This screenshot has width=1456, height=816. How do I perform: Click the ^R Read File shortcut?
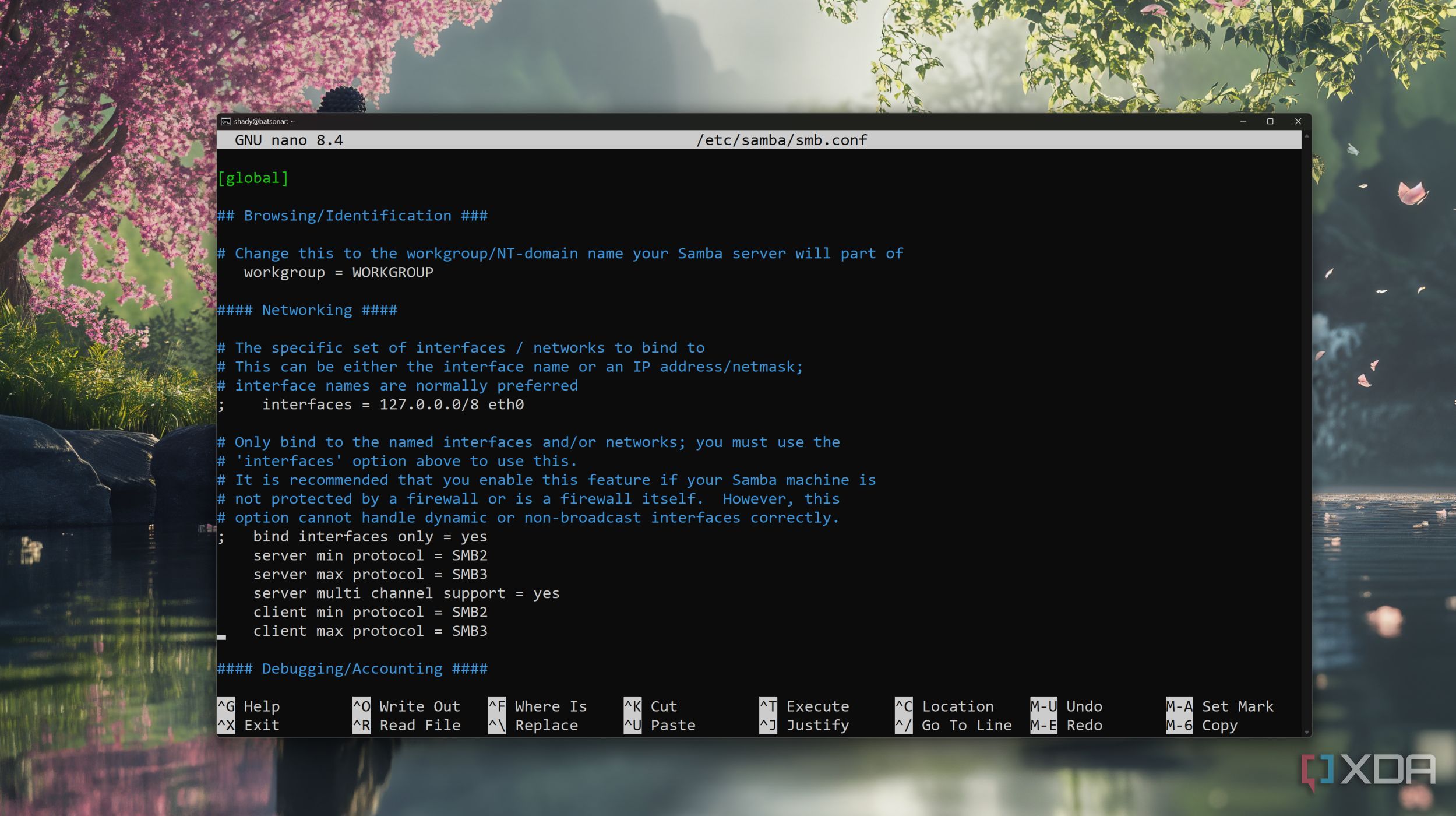coord(406,726)
